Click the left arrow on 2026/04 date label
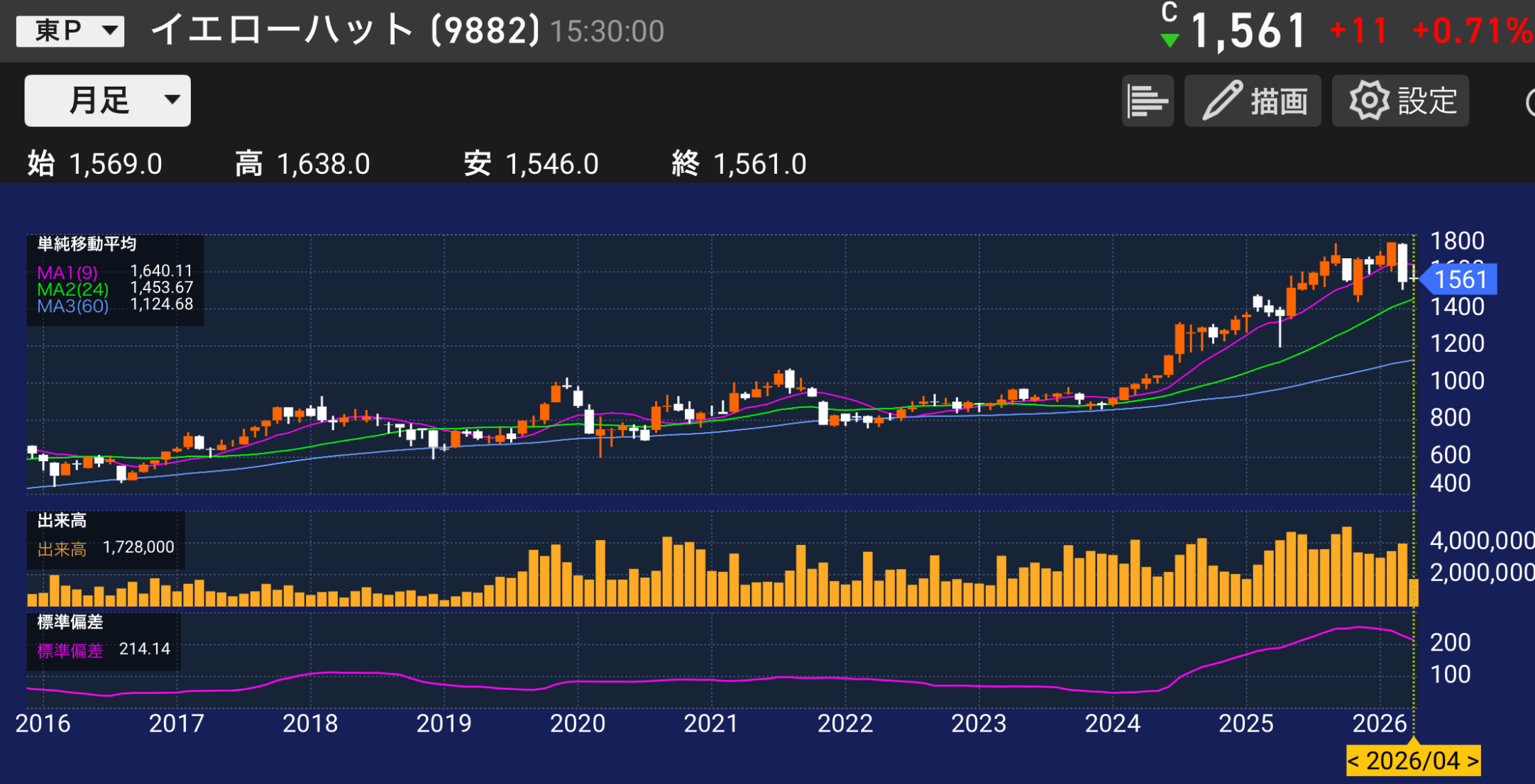Viewport: 1535px width, 784px height. coord(1354,761)
